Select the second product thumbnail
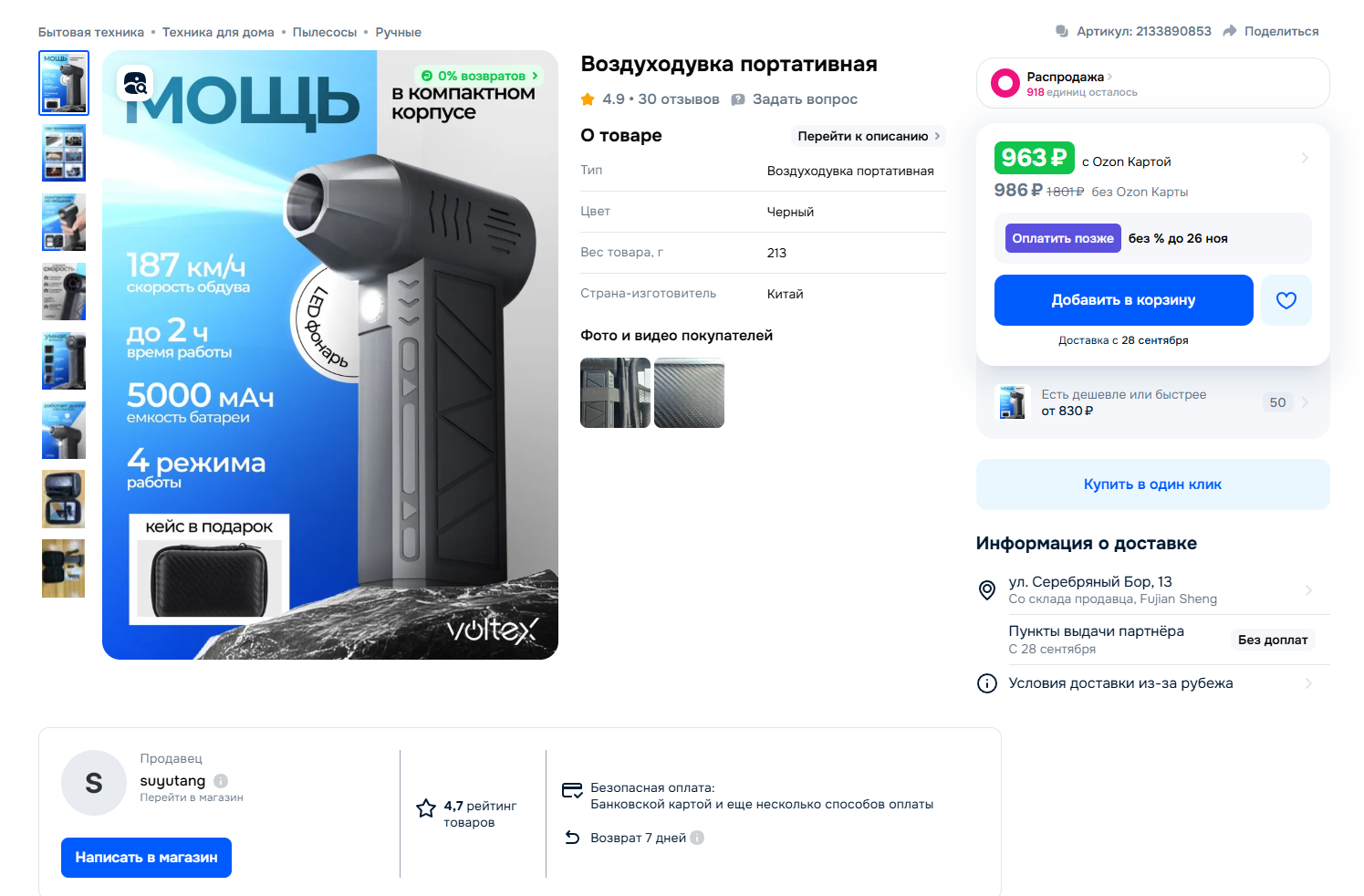Viewport: 1364px width, 896px height. point(64,152)
